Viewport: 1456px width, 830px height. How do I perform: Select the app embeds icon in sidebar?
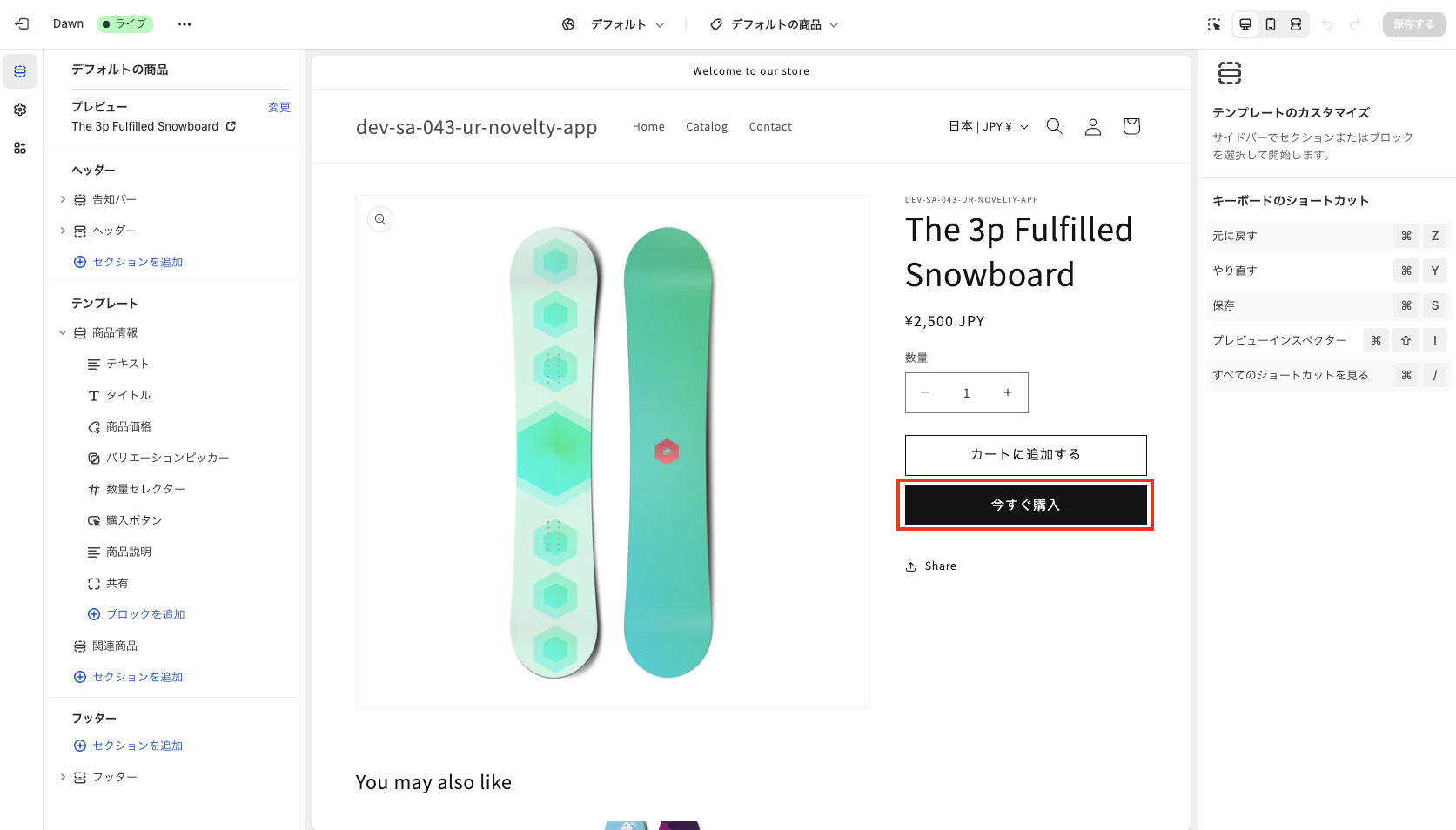(19, 148)
